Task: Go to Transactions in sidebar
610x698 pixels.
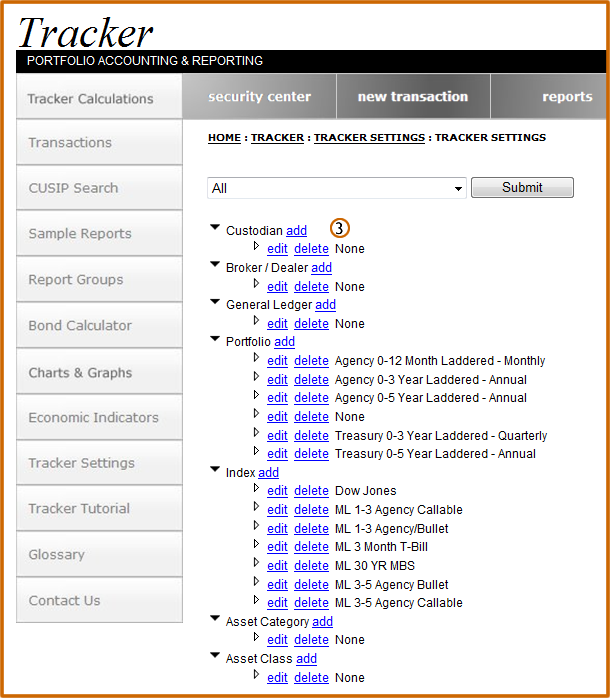Action: click(x=99, y=142)
